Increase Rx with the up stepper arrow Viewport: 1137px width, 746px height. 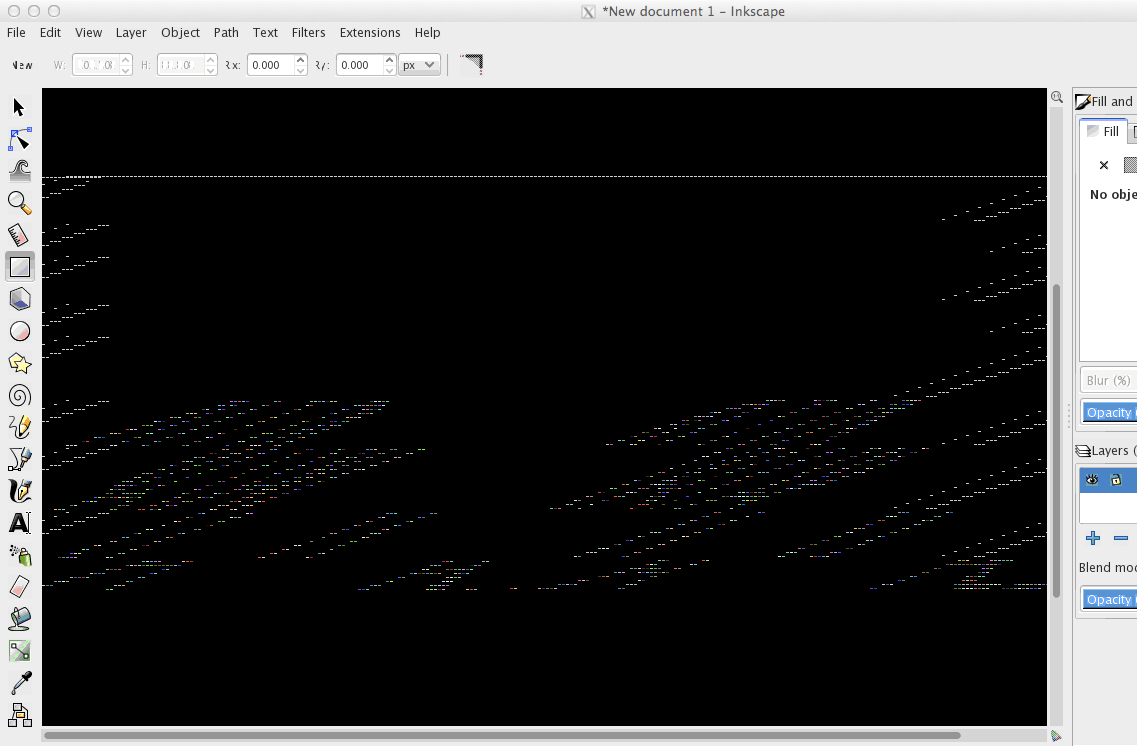tap(299, 58)
